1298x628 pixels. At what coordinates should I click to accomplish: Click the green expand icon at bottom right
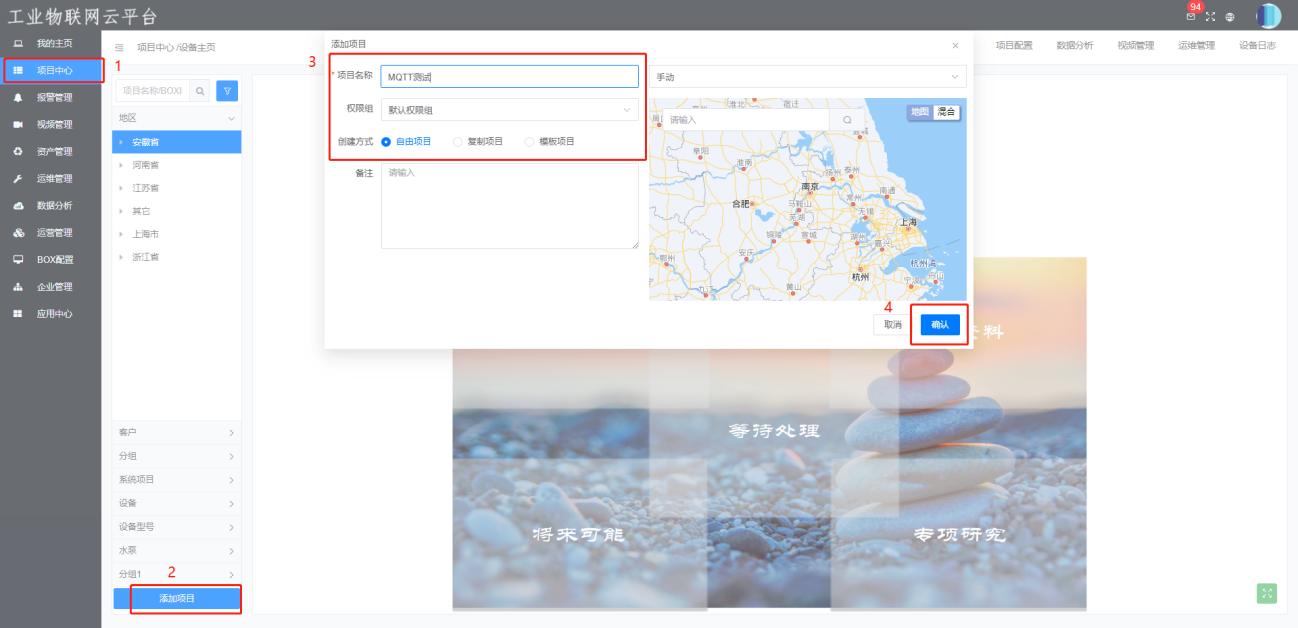click(1267, 593)
